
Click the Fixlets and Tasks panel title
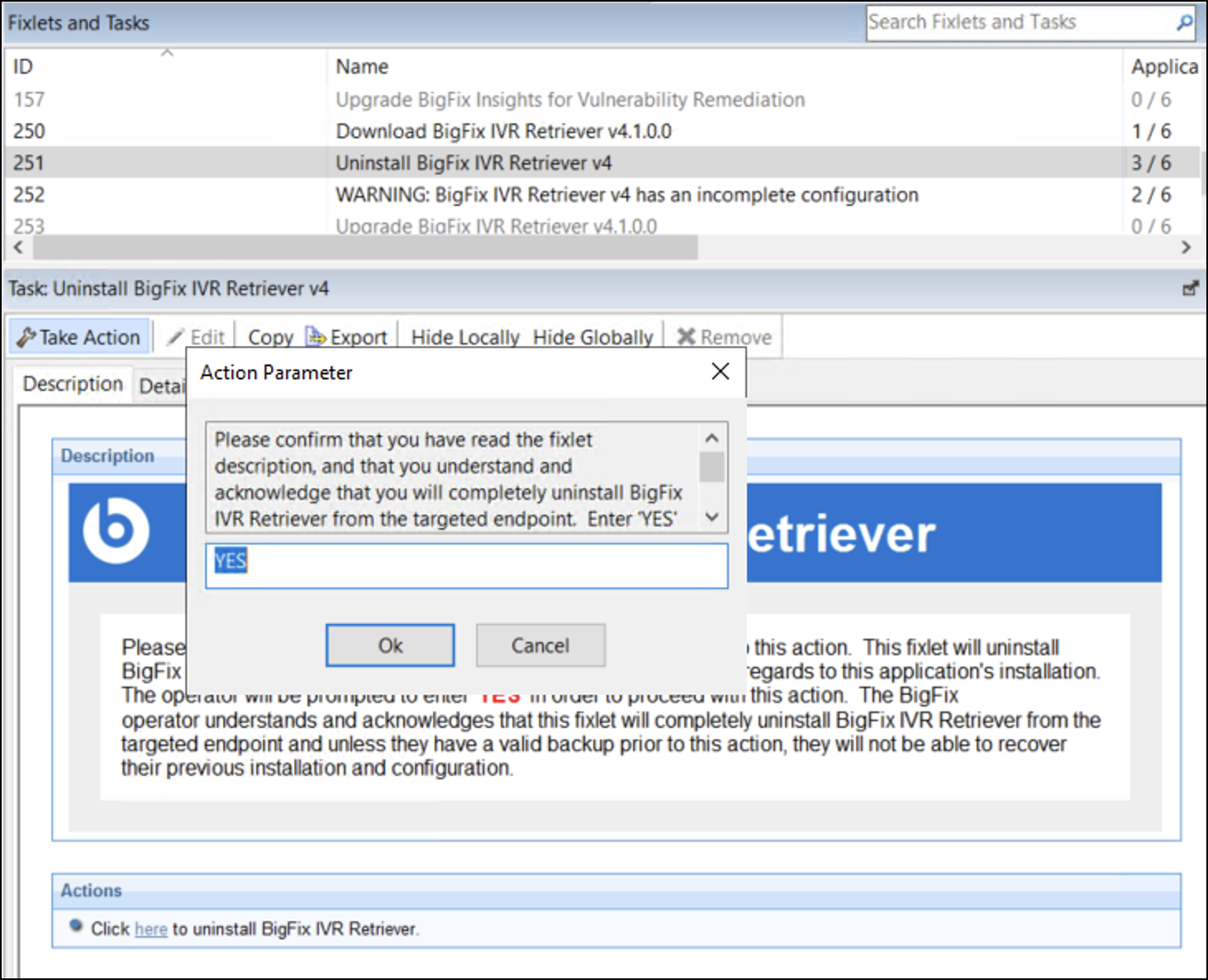pos(78,22)
